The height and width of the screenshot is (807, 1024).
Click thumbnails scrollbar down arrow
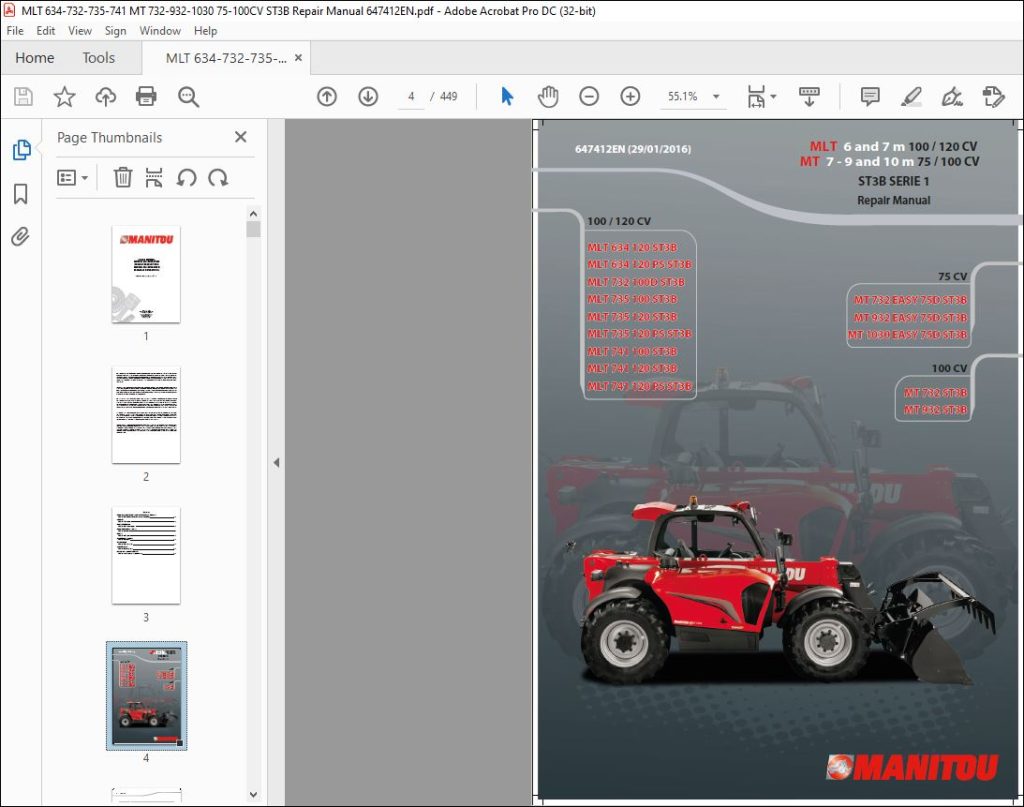(x=253, y=795)
